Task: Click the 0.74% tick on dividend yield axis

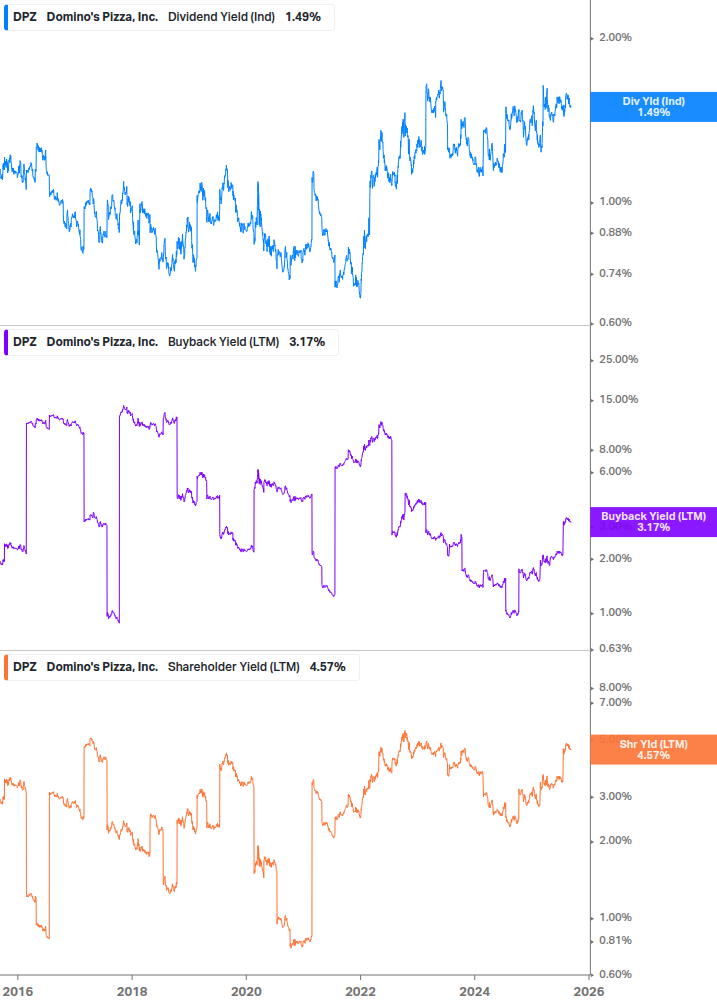Action: (x=615, y=274)
